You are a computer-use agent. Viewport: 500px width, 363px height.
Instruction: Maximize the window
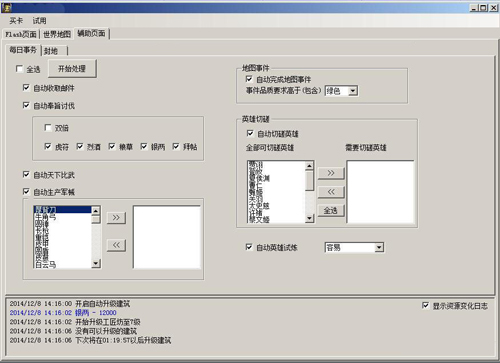click(483, 8)
